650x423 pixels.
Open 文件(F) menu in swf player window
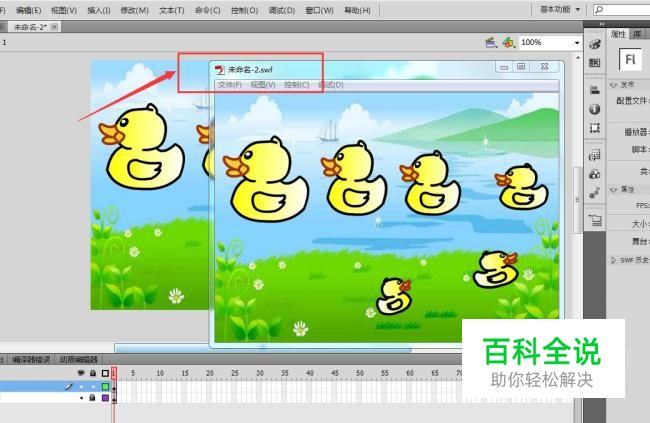(x=230, y=85)
